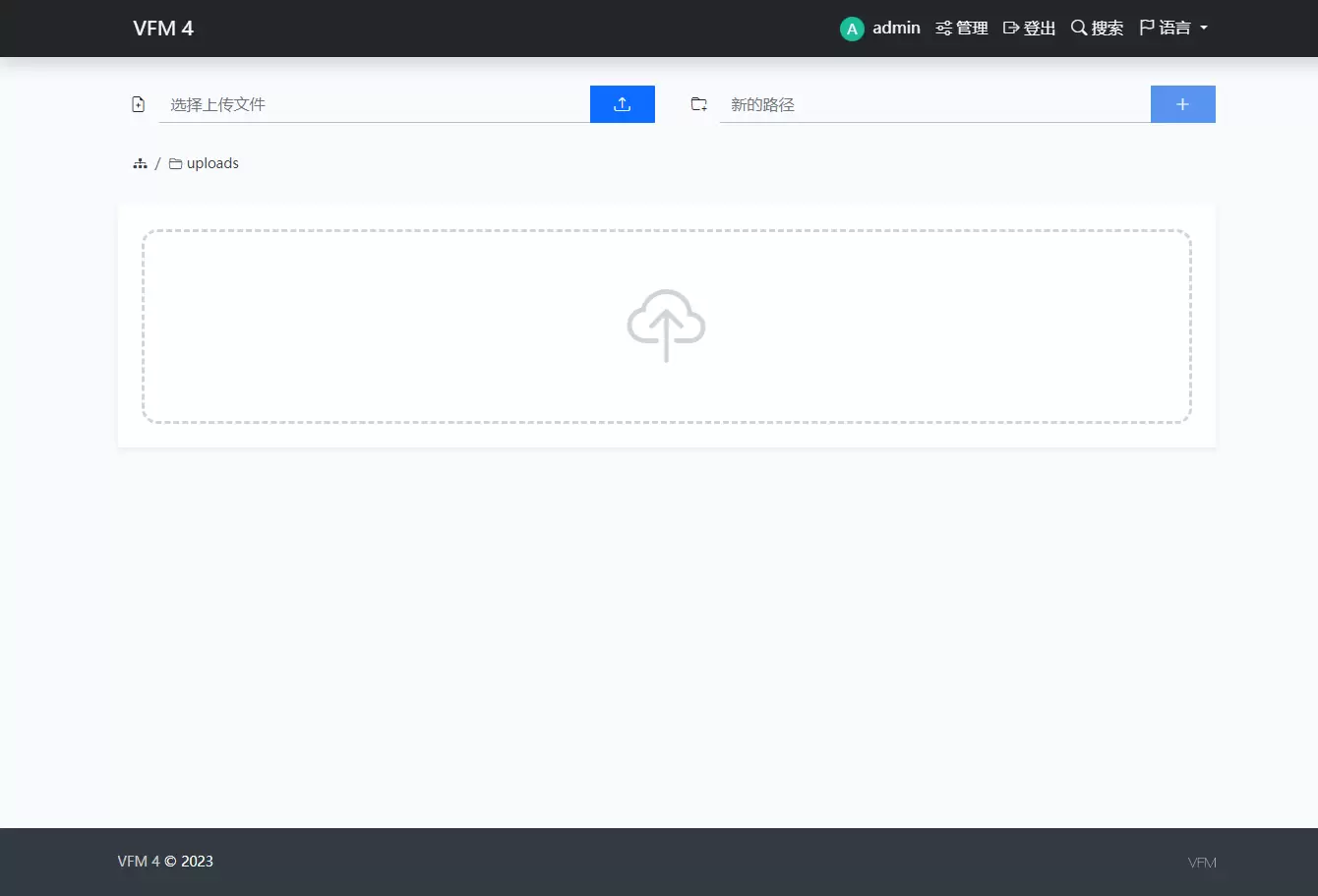Screen dimensions: 1318x896
Task: Focus the 新的路径 new folder input
Action: click(x=935, y=104)
